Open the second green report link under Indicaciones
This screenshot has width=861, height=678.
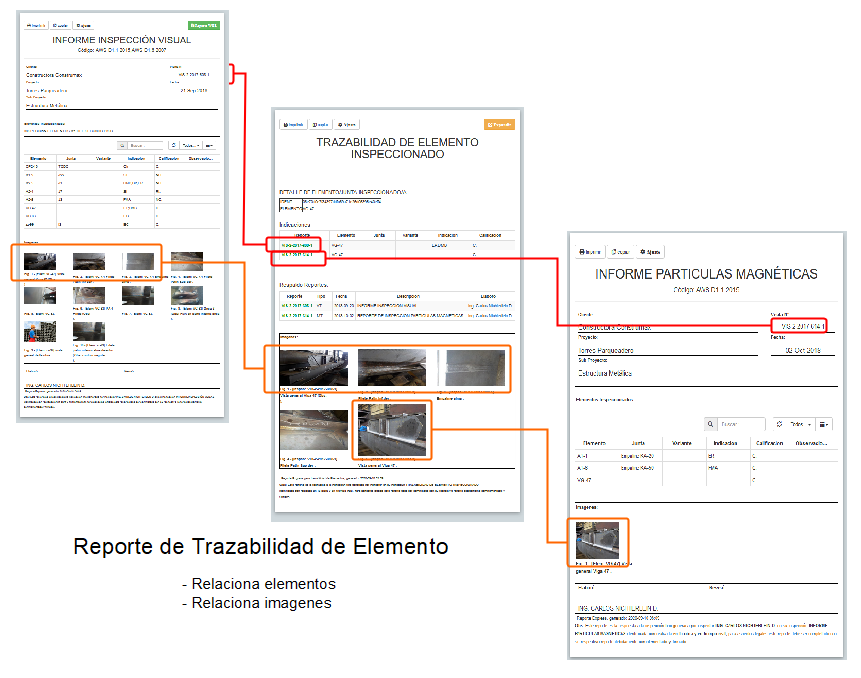pyautogui.click(x=295, y=255)
